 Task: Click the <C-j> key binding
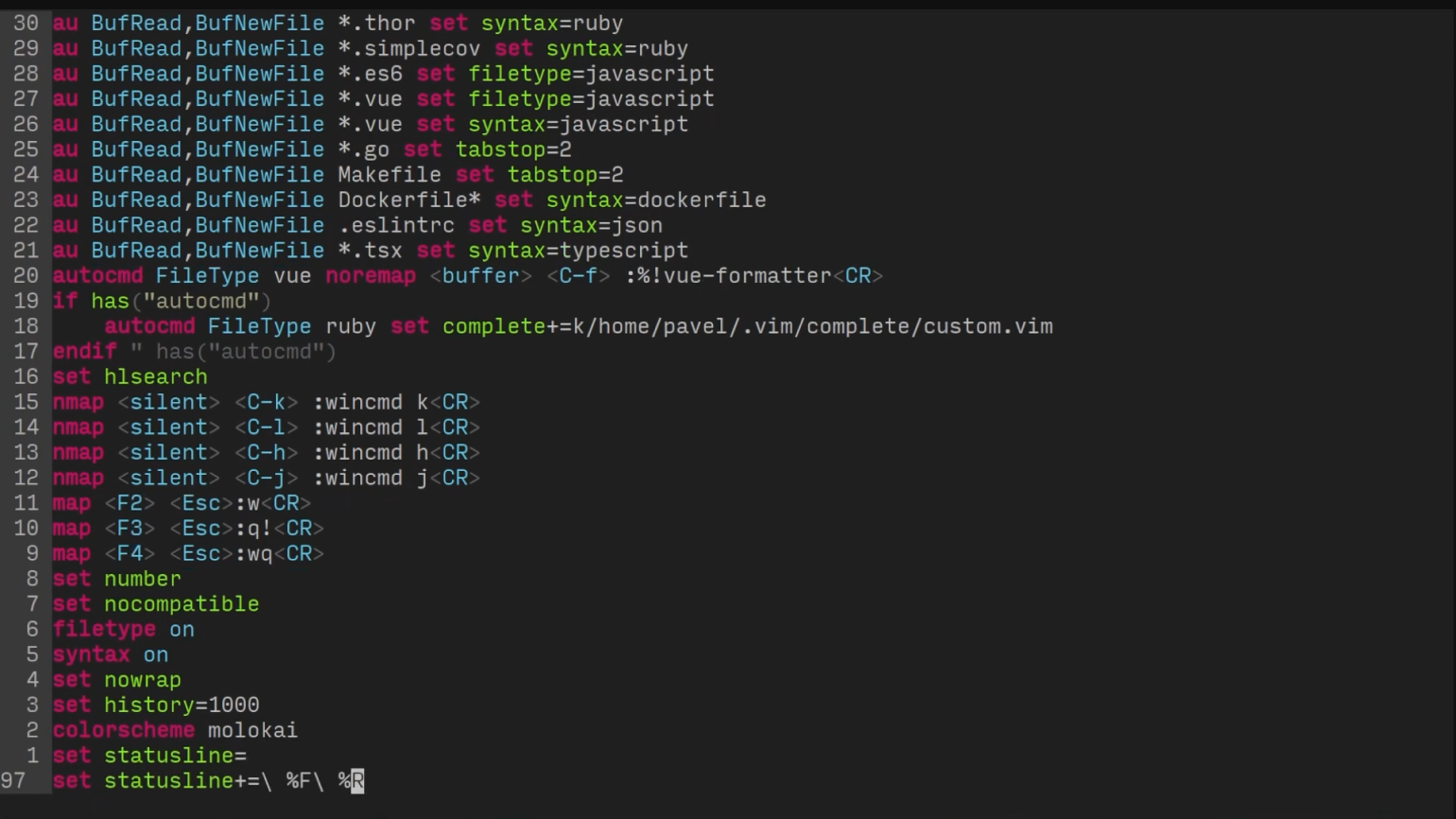266,479
